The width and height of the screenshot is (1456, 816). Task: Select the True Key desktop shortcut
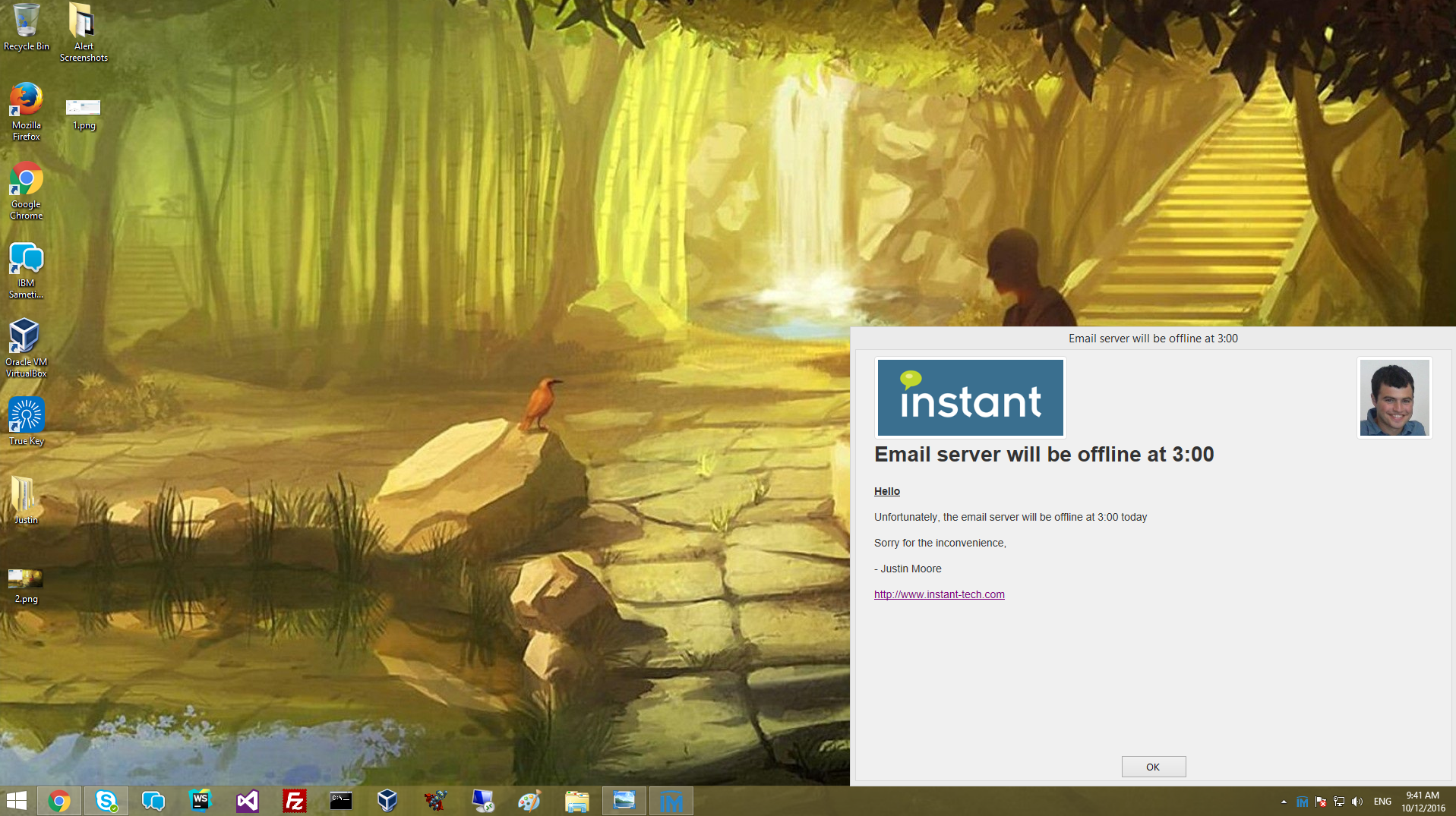point(27,421)
